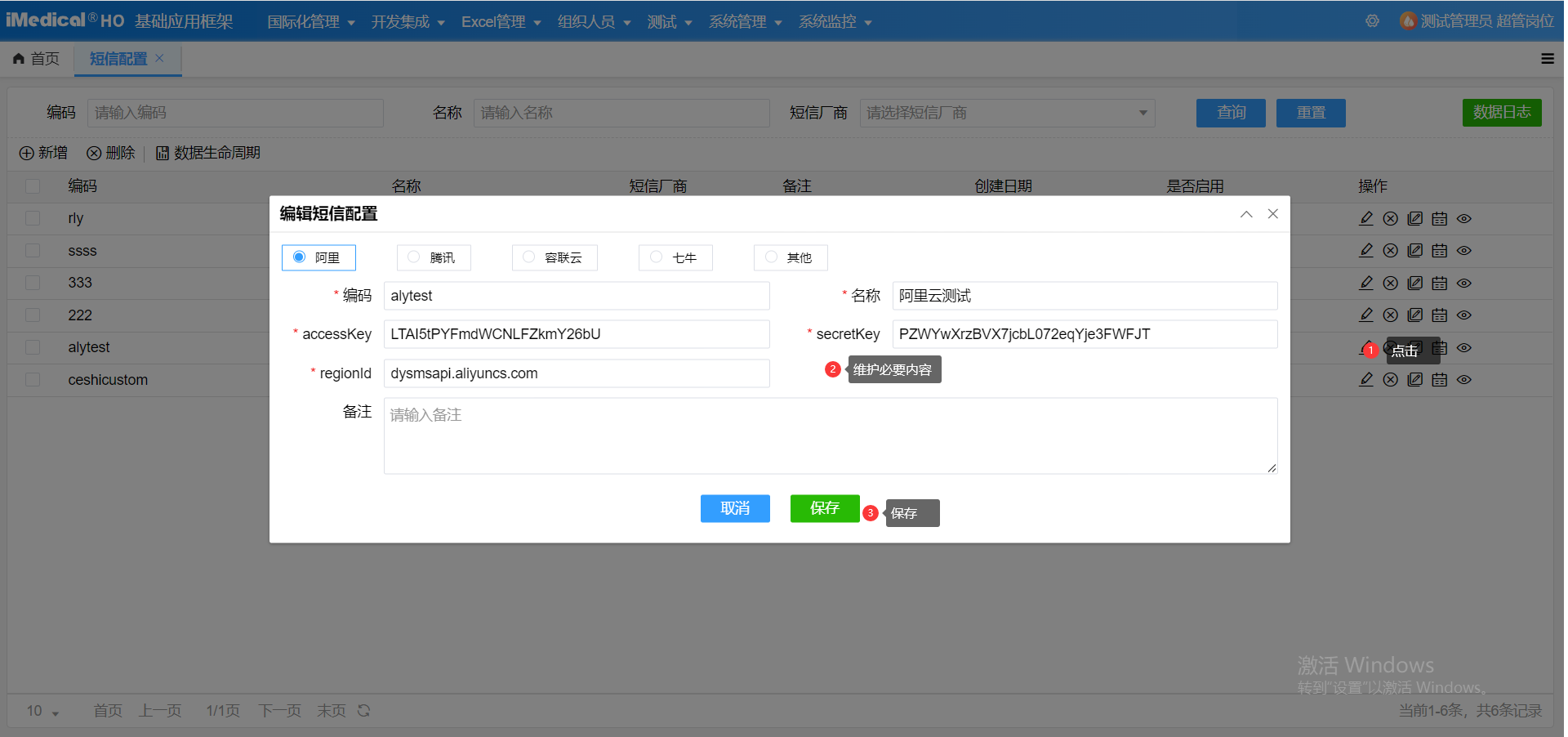Click the delete icon in ssss row
1568x737 pixels.
click(1391, 251)
